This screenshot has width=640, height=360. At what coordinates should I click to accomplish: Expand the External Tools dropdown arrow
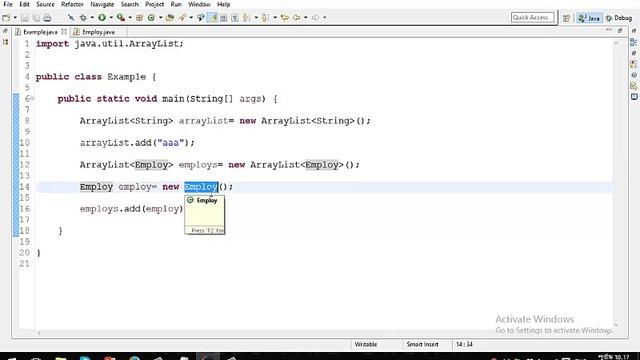point(130,18)
